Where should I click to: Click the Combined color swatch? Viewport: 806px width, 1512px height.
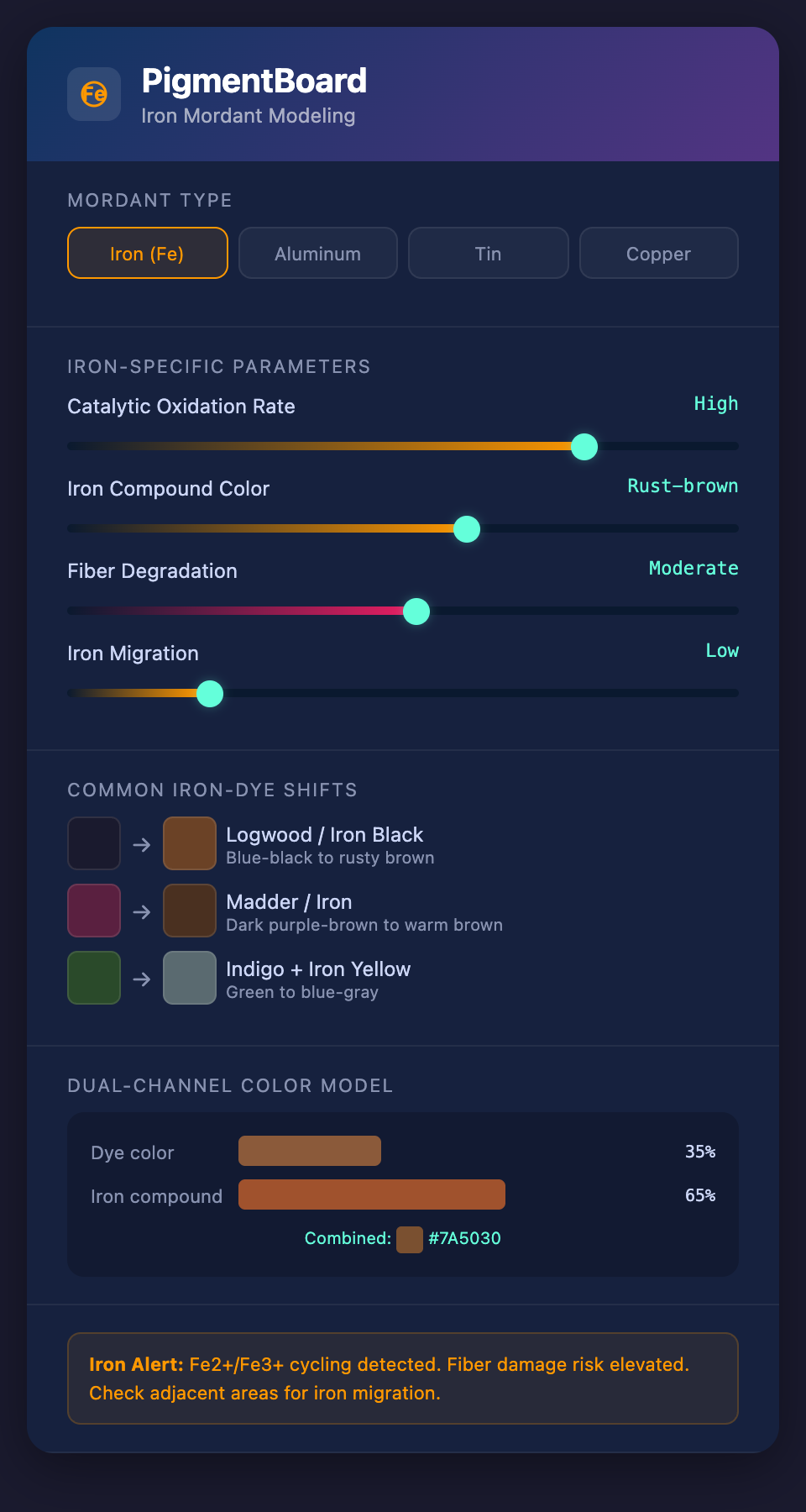pyautogui.click(x=410, y=1239)
